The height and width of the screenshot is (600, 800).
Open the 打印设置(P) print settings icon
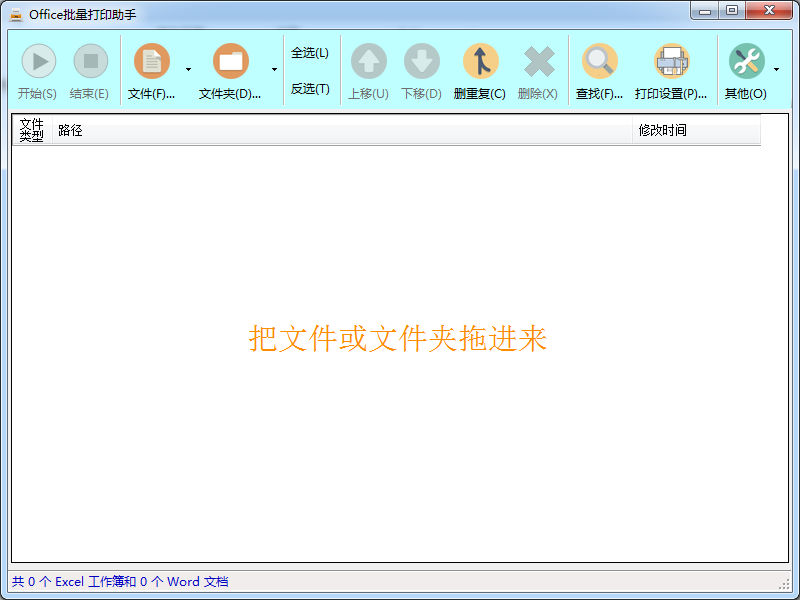[x=671, y=60]
